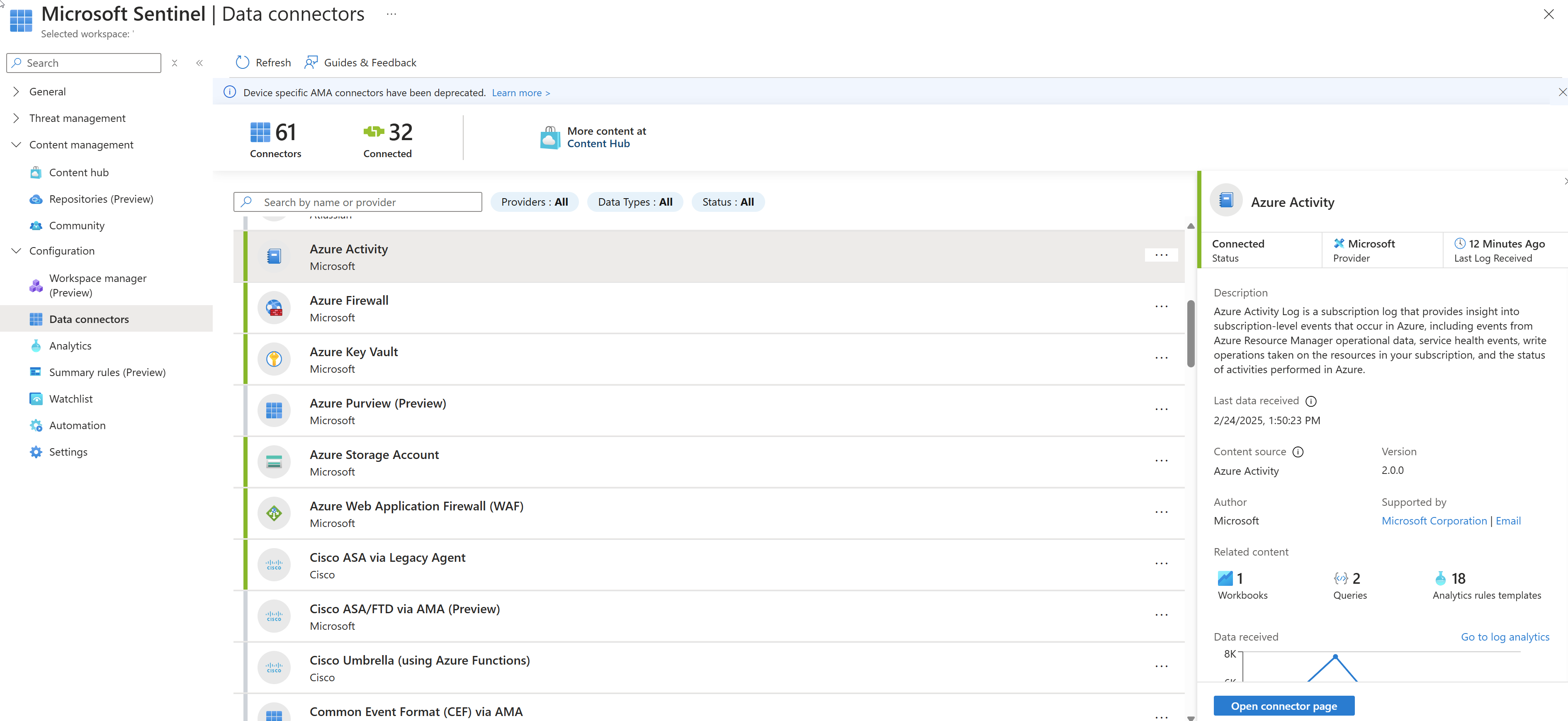Click the Analytics flask icon
Screen dimensions: 1568x721
point(36,346)
